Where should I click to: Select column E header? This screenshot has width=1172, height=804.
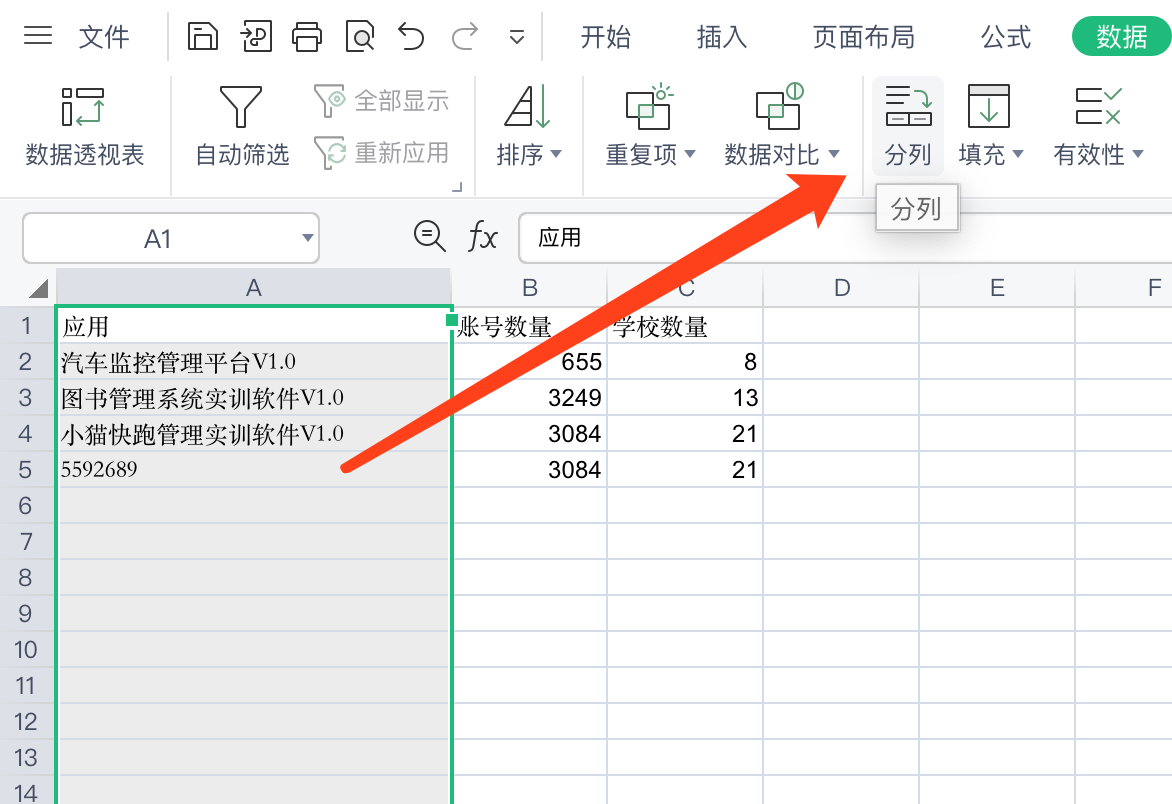coord(997,288)
